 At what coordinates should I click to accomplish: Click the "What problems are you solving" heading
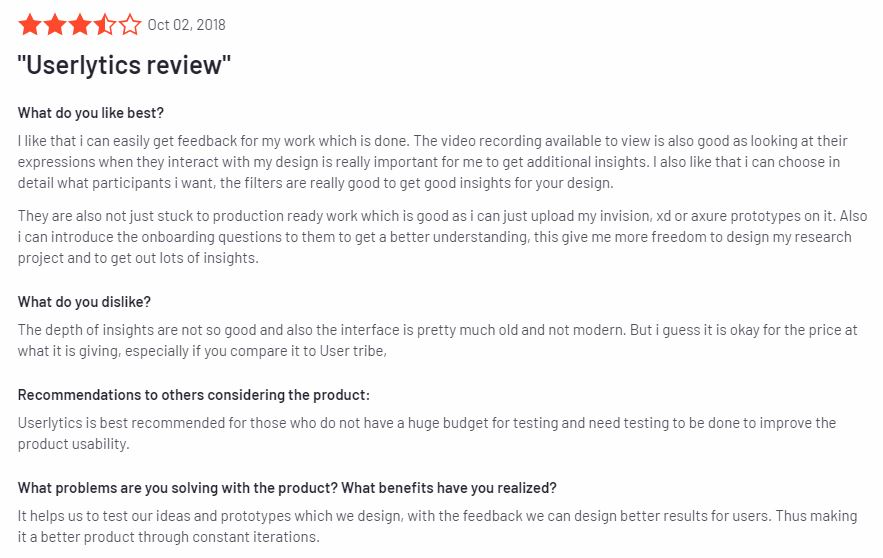tap(287, 488)
